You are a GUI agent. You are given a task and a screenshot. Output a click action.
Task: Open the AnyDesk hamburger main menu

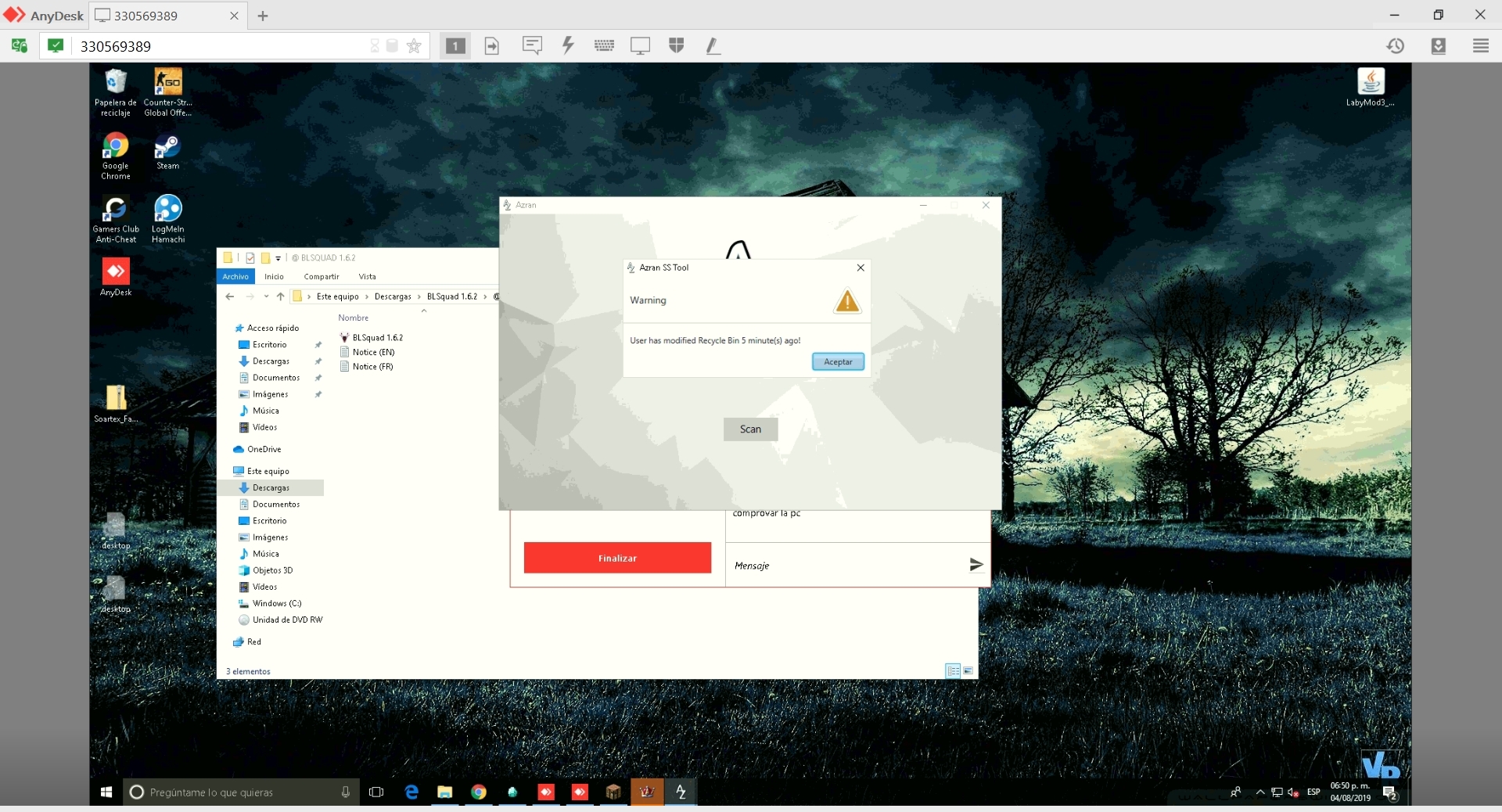(1480, 46)
